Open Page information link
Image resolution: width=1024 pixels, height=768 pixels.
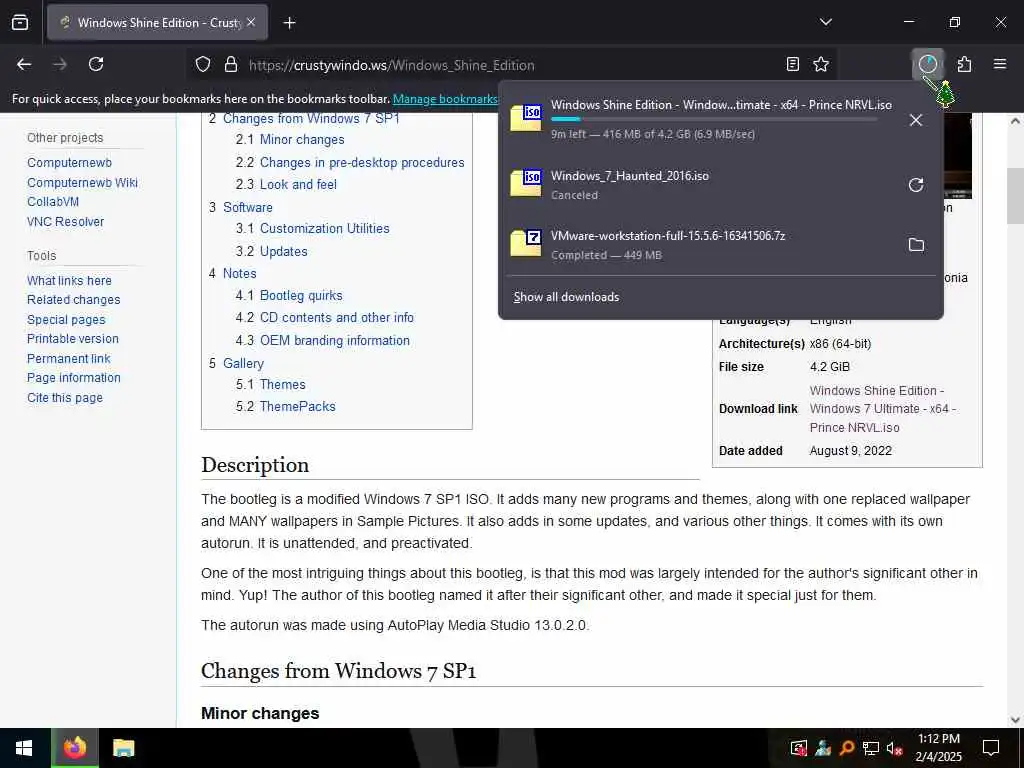tap(74, 377)
